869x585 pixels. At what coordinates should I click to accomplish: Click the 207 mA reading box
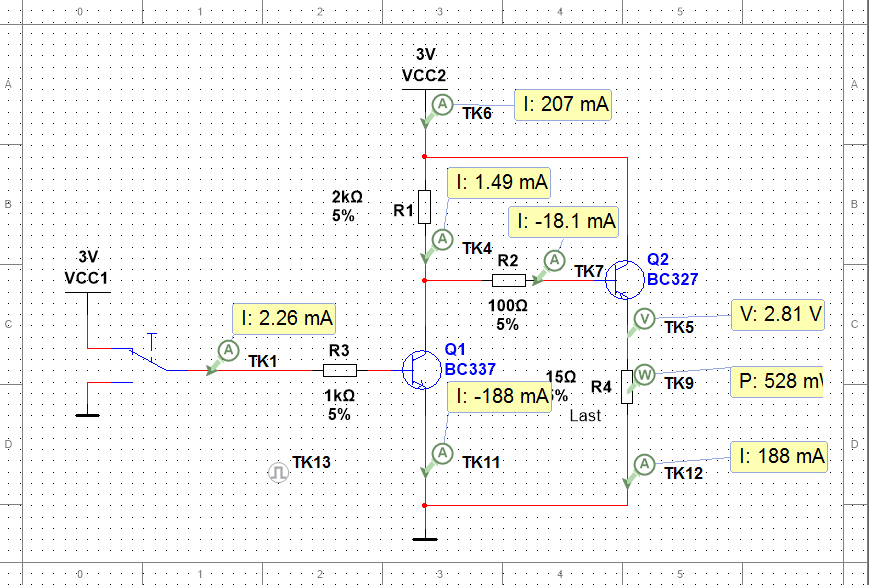(563, 105)
